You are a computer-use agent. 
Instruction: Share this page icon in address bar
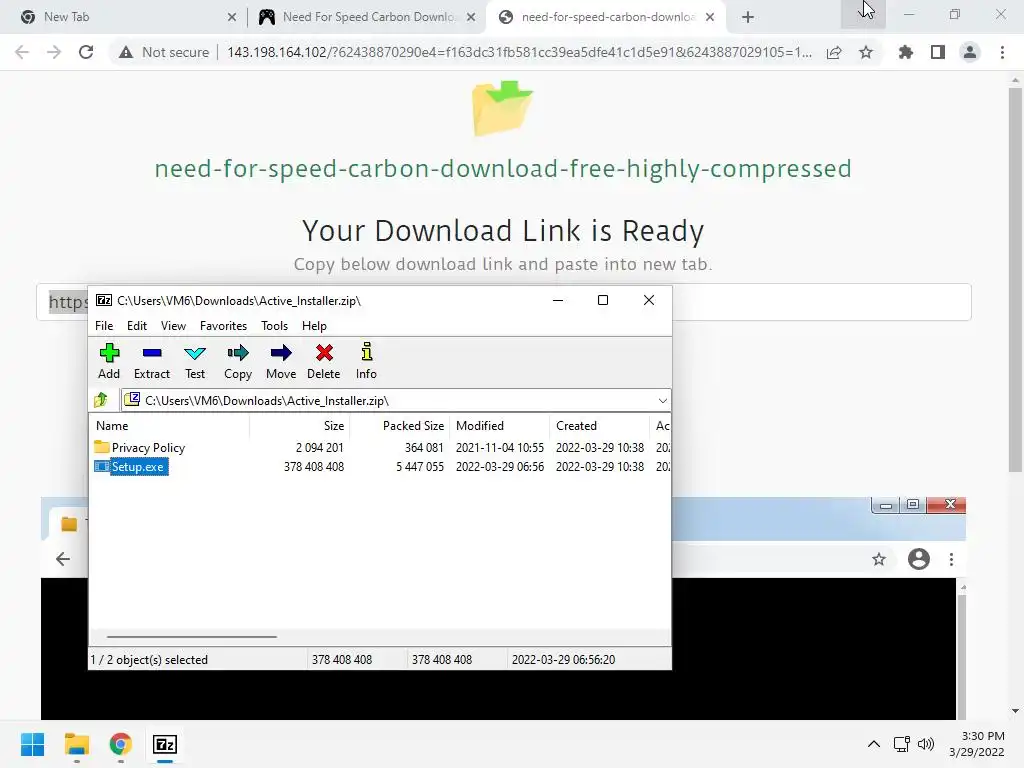(x=834, y=52)
